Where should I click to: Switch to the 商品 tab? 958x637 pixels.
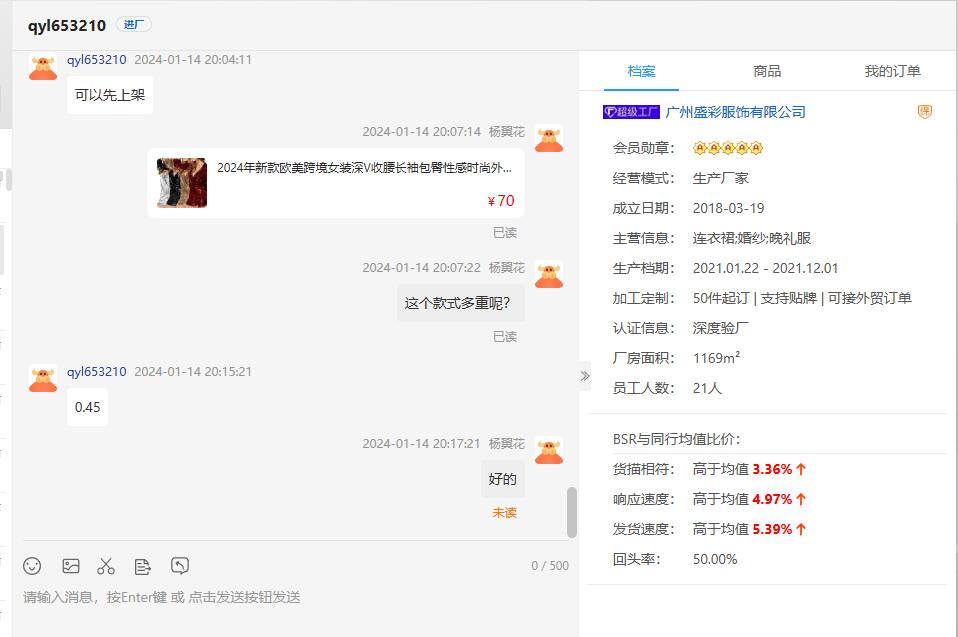click(767, 71)
